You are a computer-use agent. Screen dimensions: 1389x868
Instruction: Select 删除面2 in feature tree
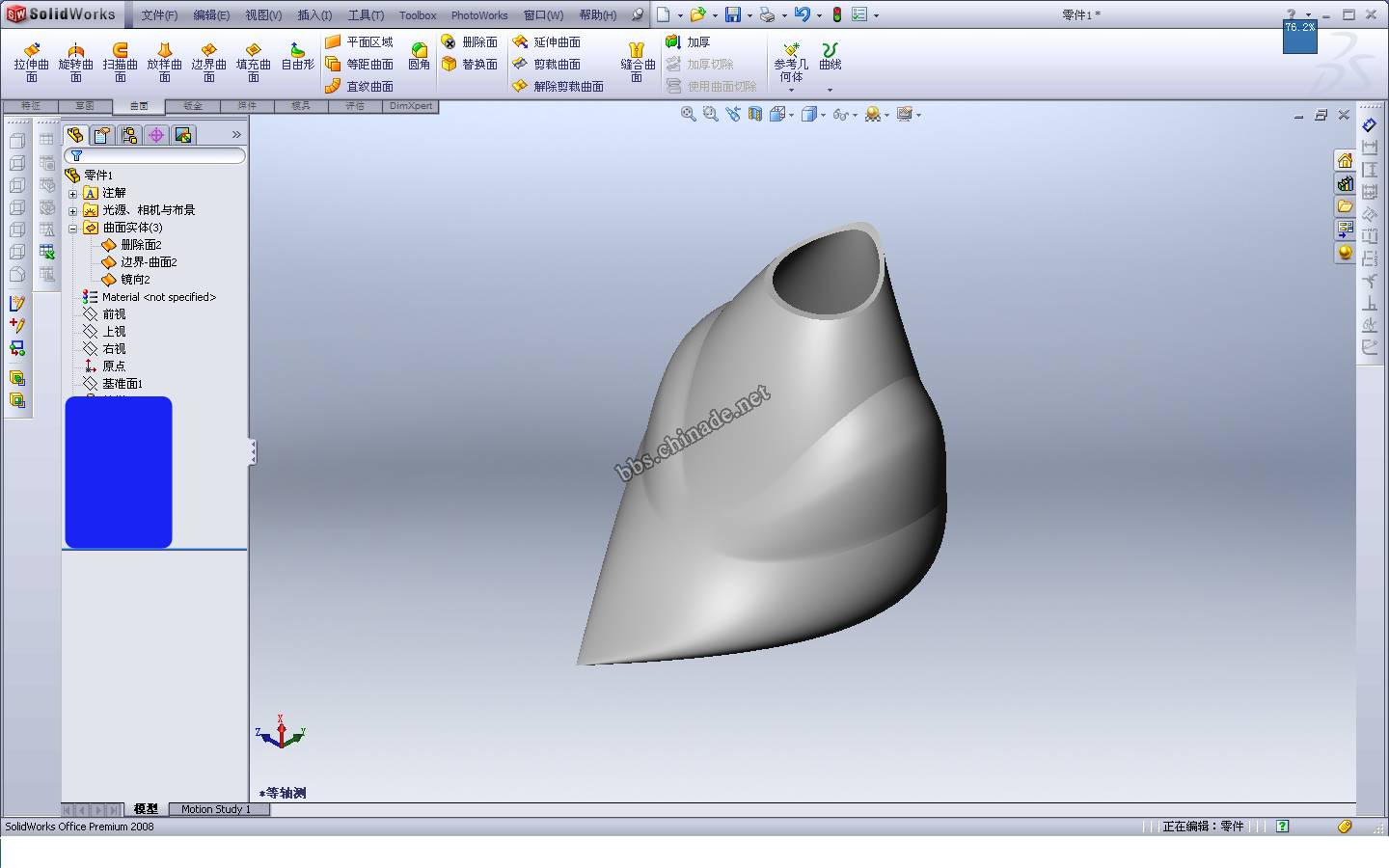(132, 245)
